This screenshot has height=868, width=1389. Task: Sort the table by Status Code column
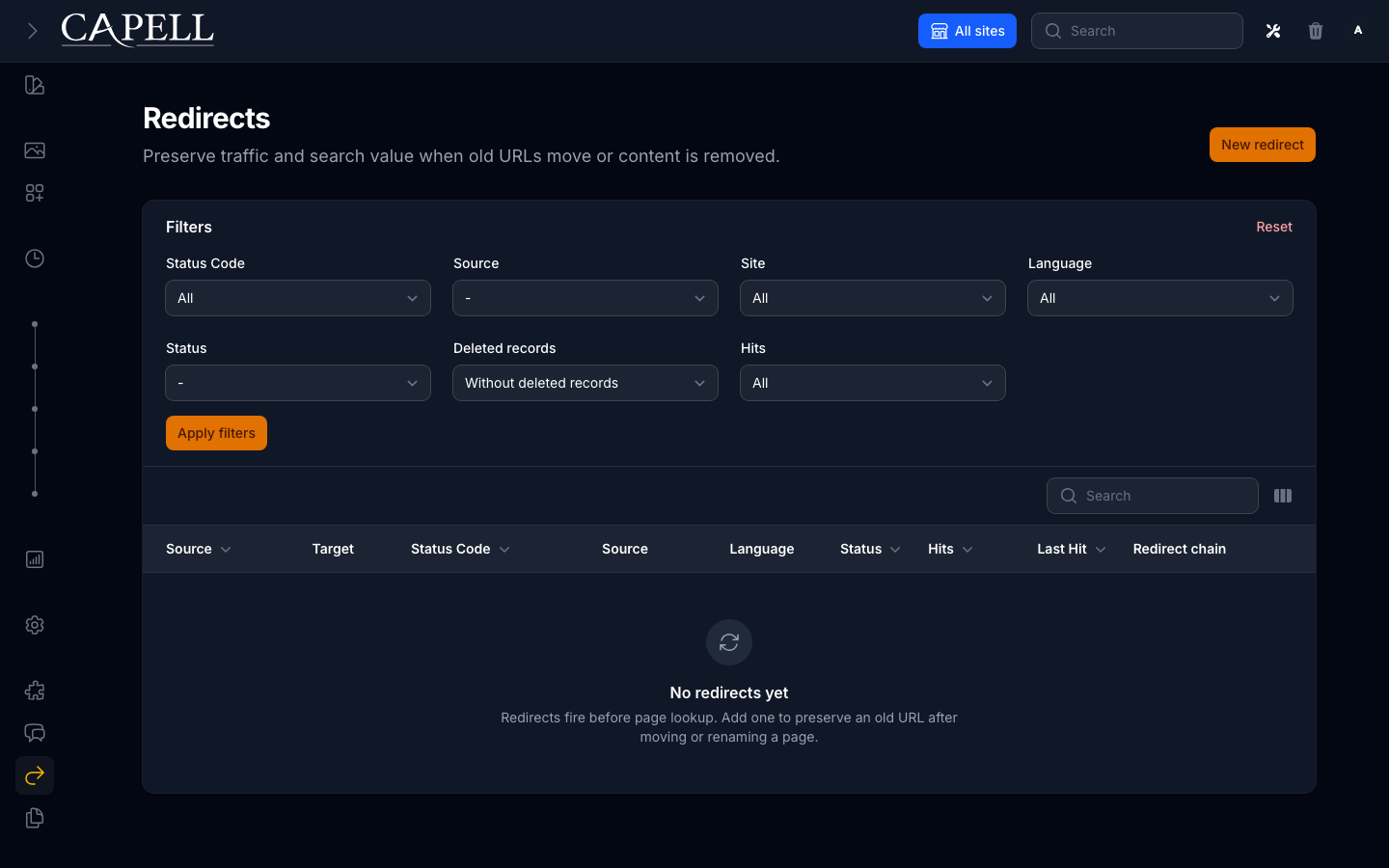coord(460,549)
